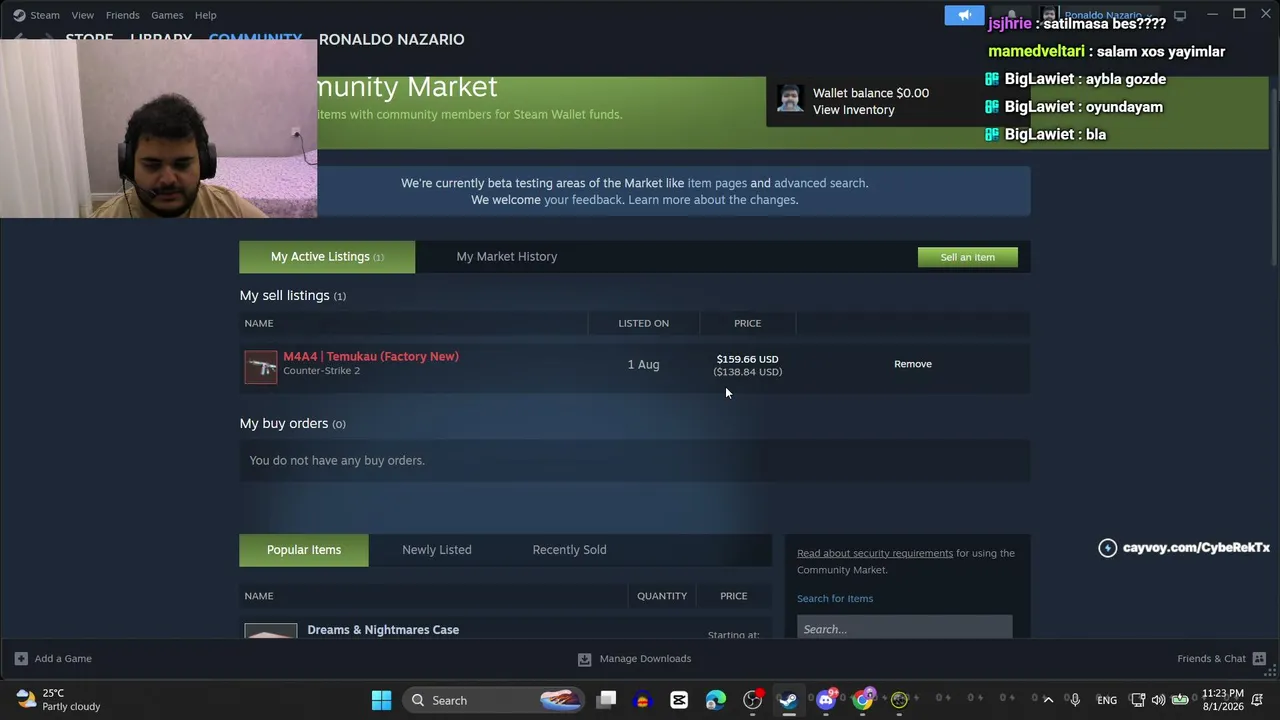Switch to My Market History tab
Screen dimensions: 1280x720
coord(507,257)
